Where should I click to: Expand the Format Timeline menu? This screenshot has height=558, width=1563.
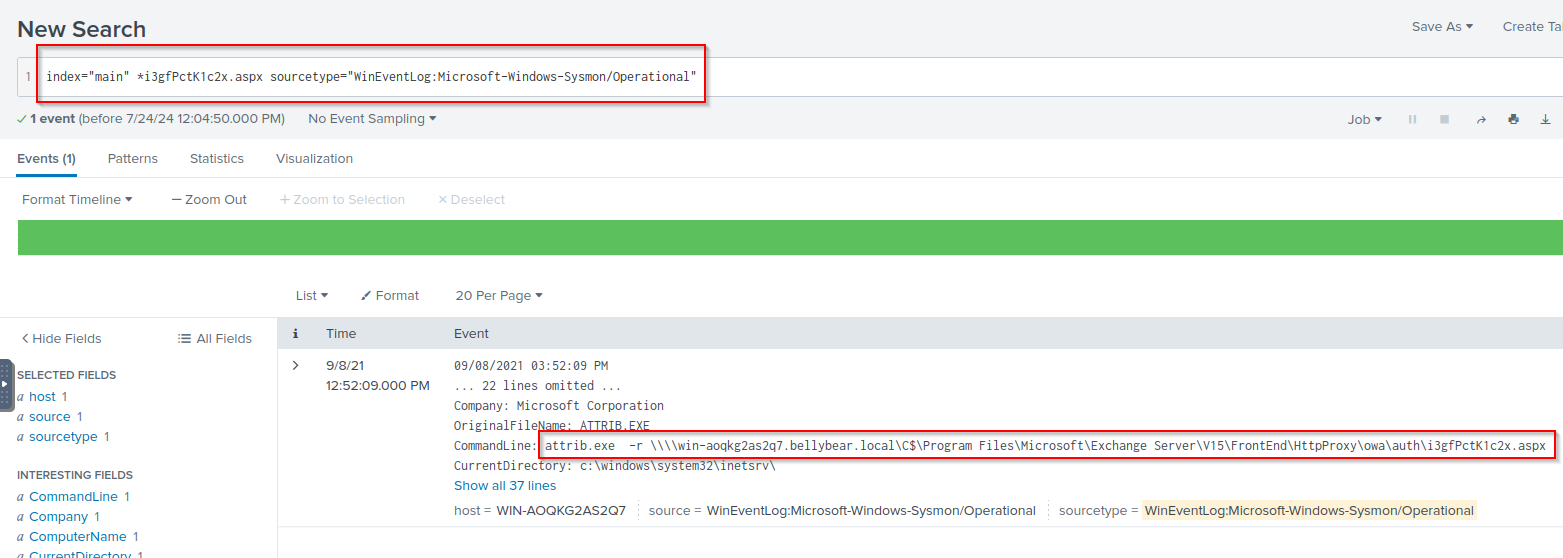77,199
